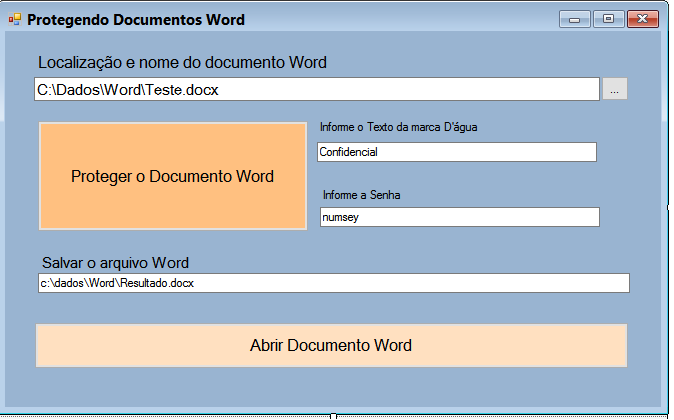This screenshot has width=674, height=420.
Task: Click the app icon in the title bar
Action: (x=15, y=19)
